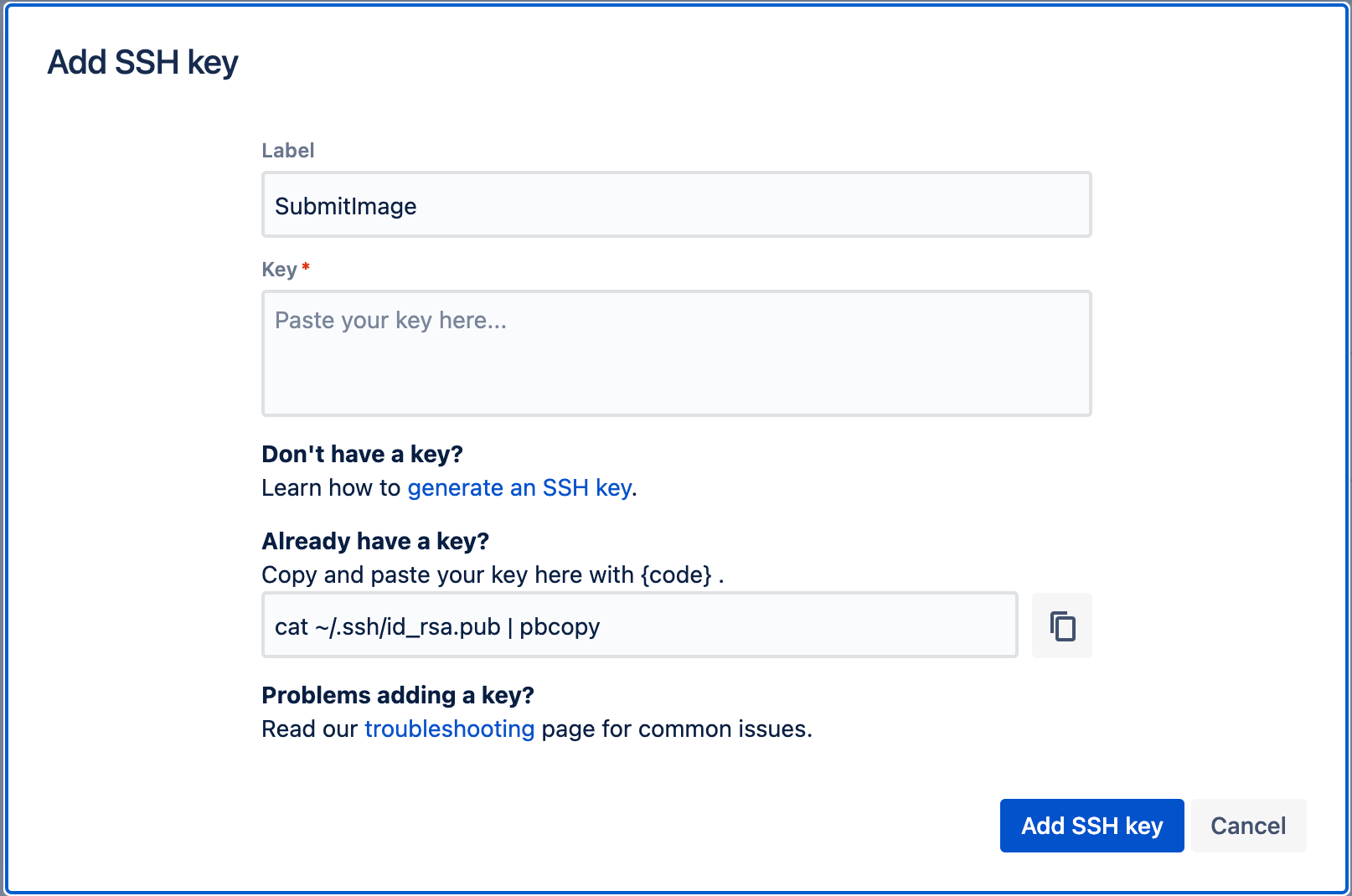Click the Key field red asterisk label
Screen dimensions: 1352x896
[285, 269]
